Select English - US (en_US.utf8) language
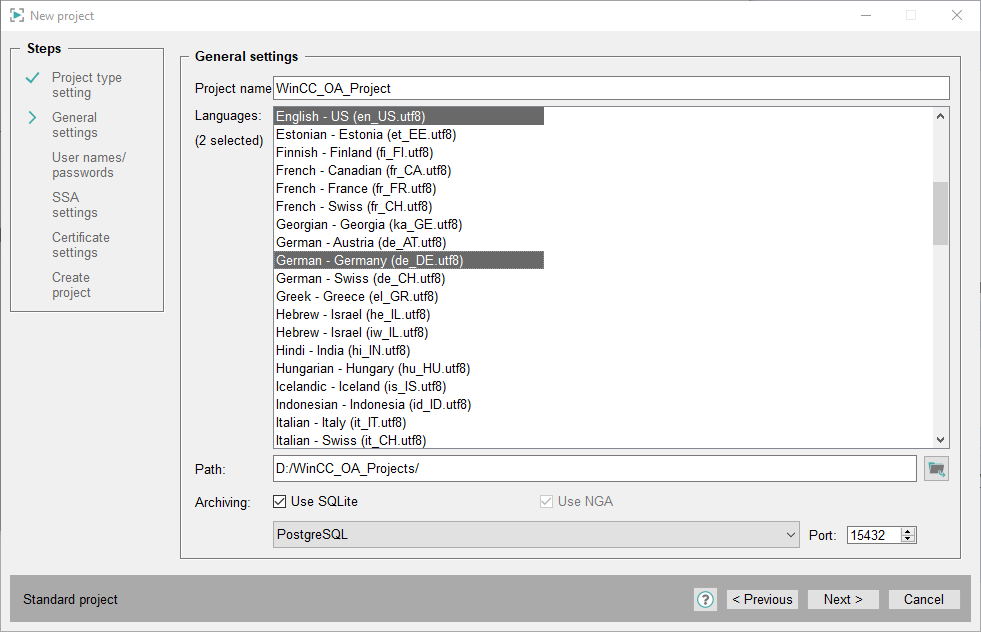 409,116
